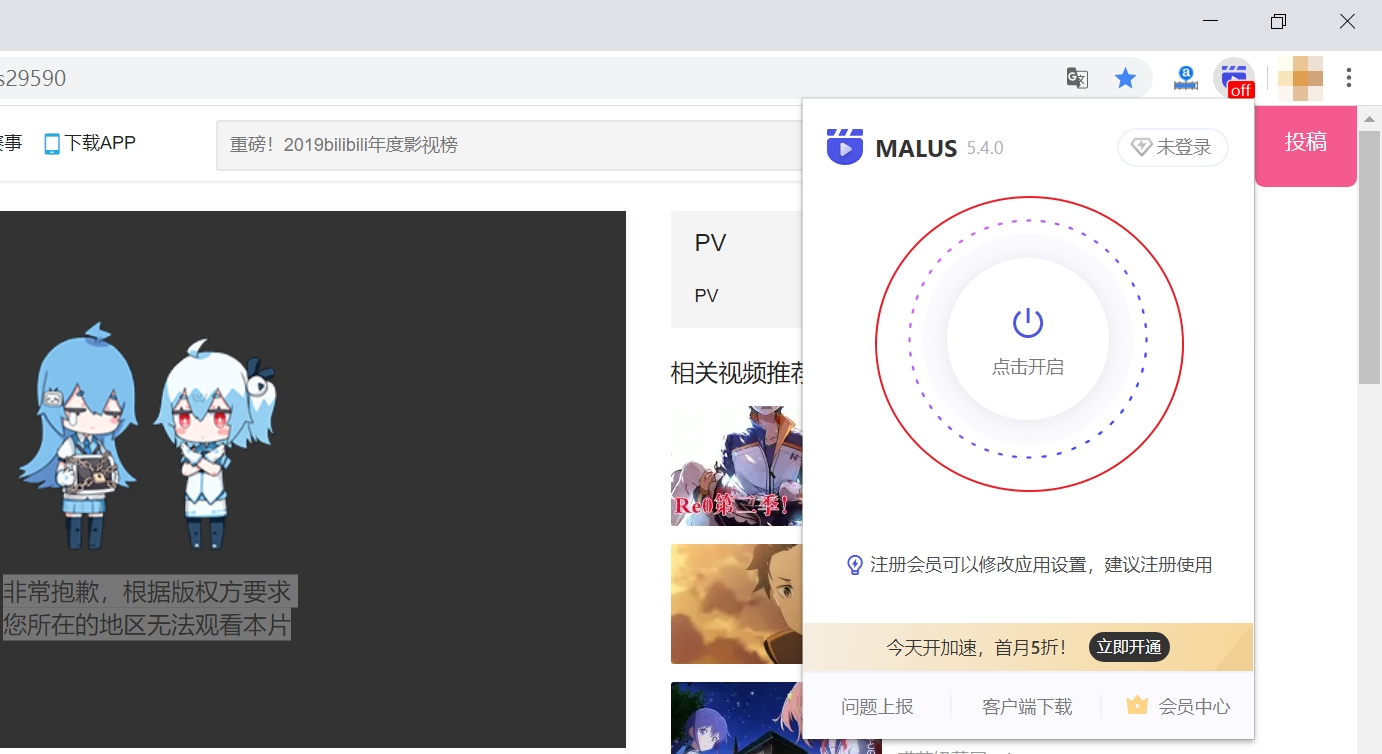The image size is (1382, 754).
Task: Click the 今天开加速 promotion banner text
Action: 977,647
